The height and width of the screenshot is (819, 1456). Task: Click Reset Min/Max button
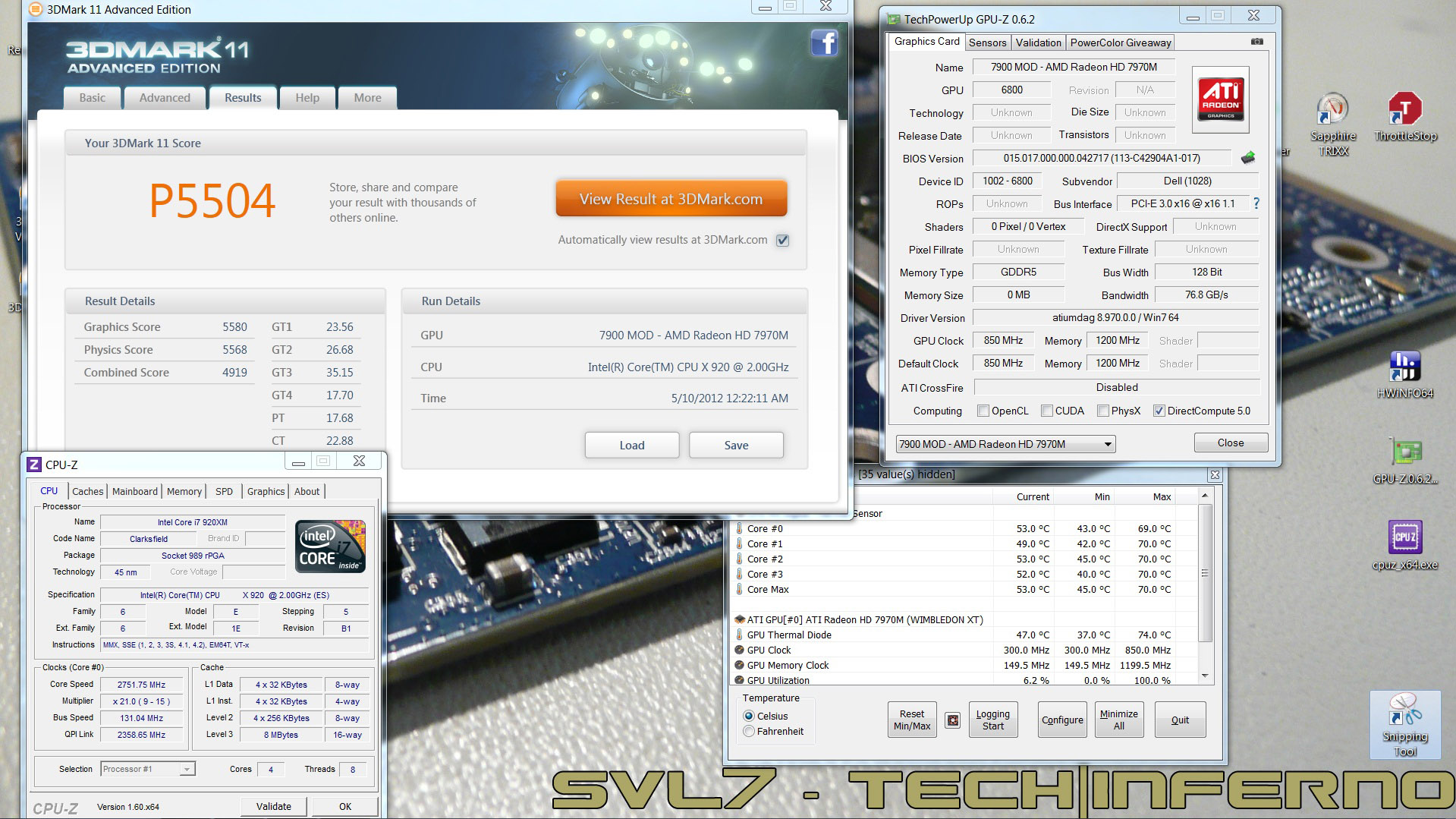[x=912, y=720]
